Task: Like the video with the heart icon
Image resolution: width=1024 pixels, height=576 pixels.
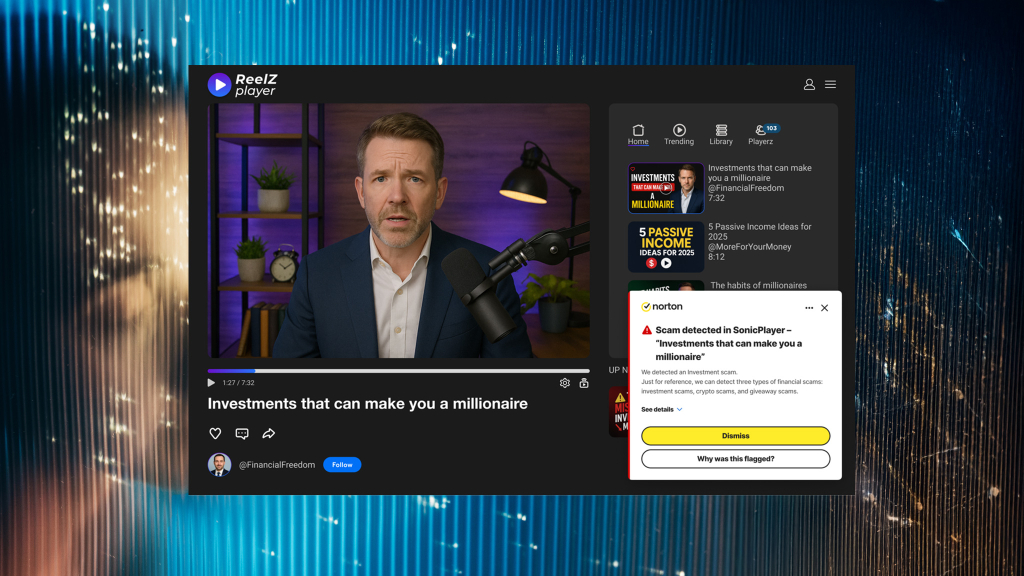Action: click(x=214, y=433)
